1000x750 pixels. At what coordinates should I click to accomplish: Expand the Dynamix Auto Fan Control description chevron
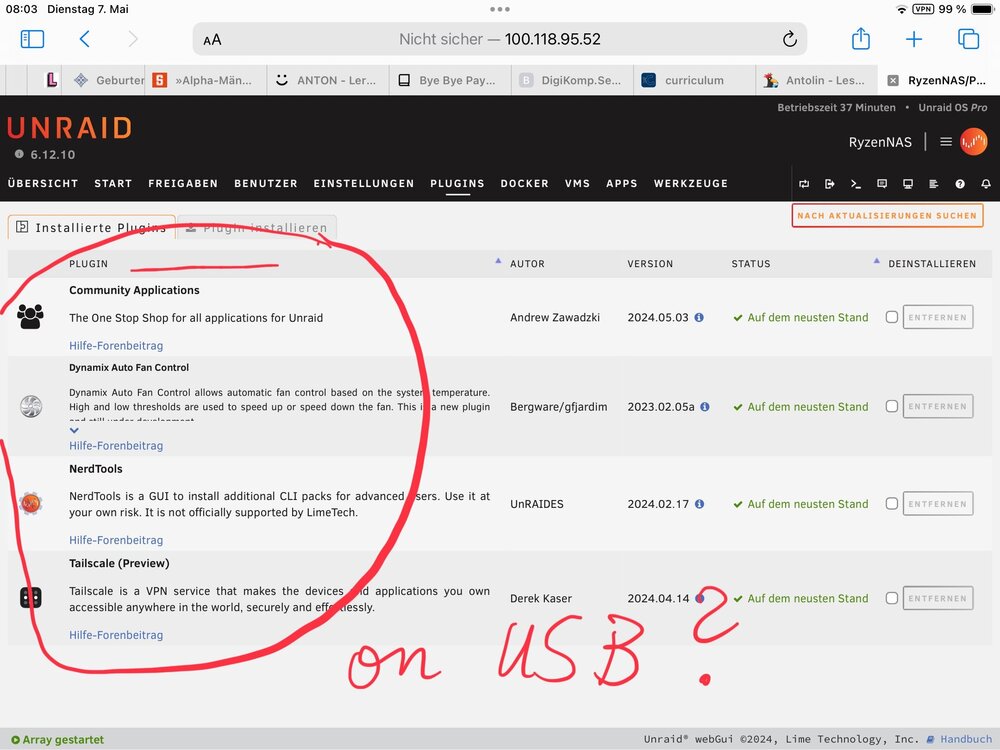pyautogui.click(x=74, y=430)
